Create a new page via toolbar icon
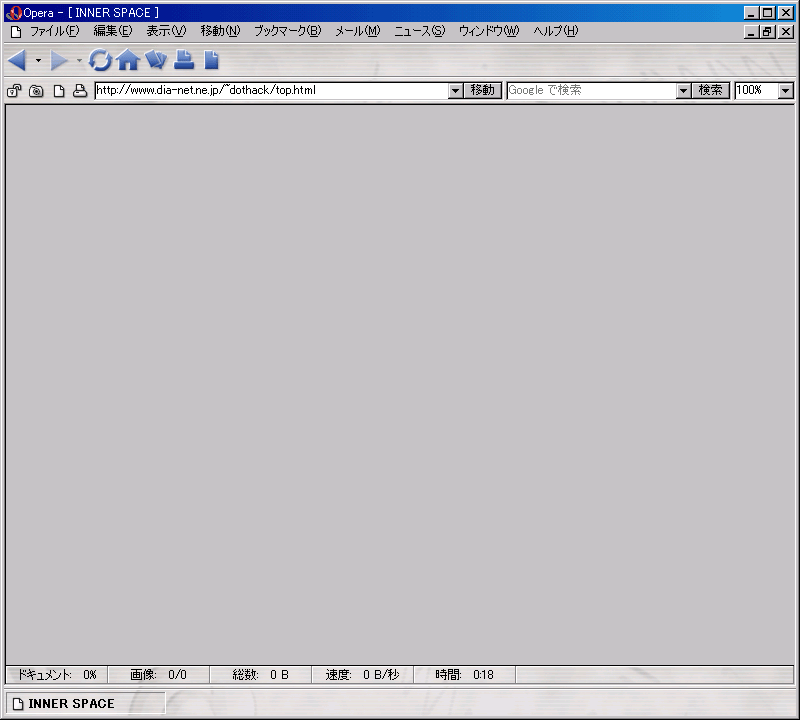800x720 pixels. 211,60
